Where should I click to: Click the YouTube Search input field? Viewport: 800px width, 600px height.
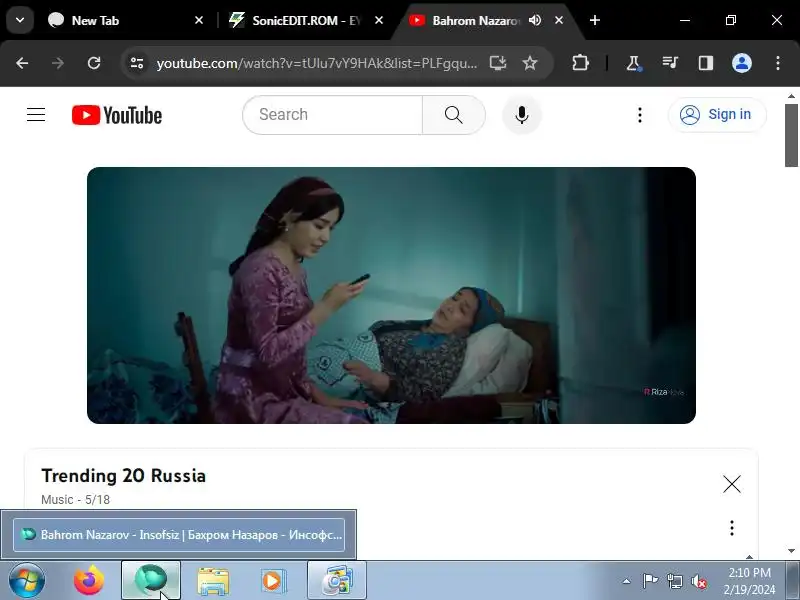[x=333, y=115]
